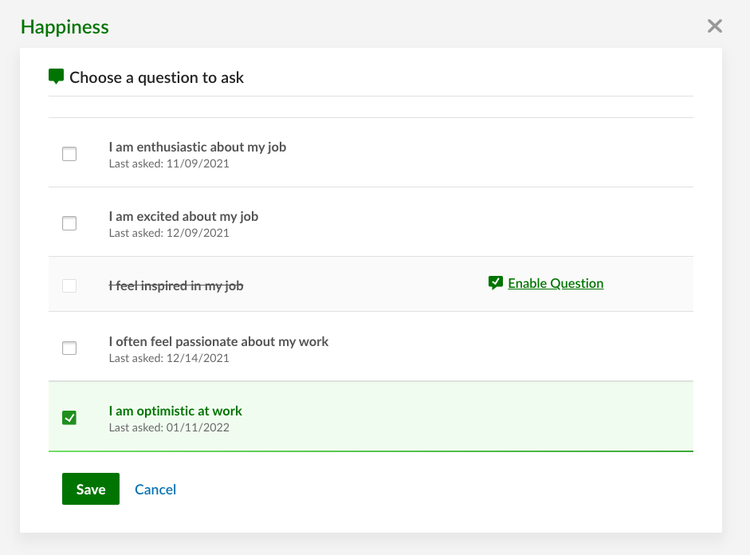Check 'I am excited about my job' checkbox
The height and width of the screenshot is (555, 750).
pos(69,223)
